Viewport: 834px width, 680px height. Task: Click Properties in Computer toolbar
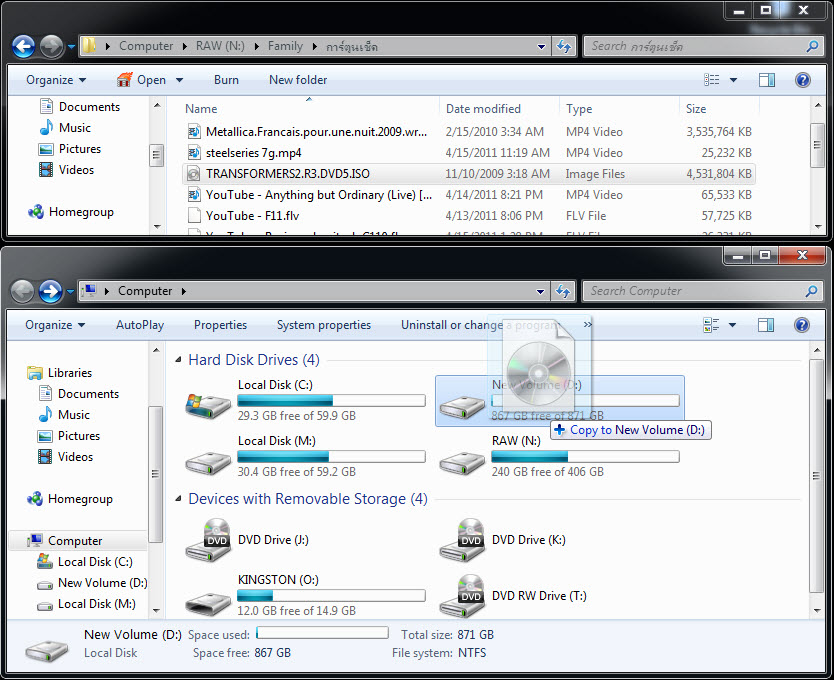[220, 325]
